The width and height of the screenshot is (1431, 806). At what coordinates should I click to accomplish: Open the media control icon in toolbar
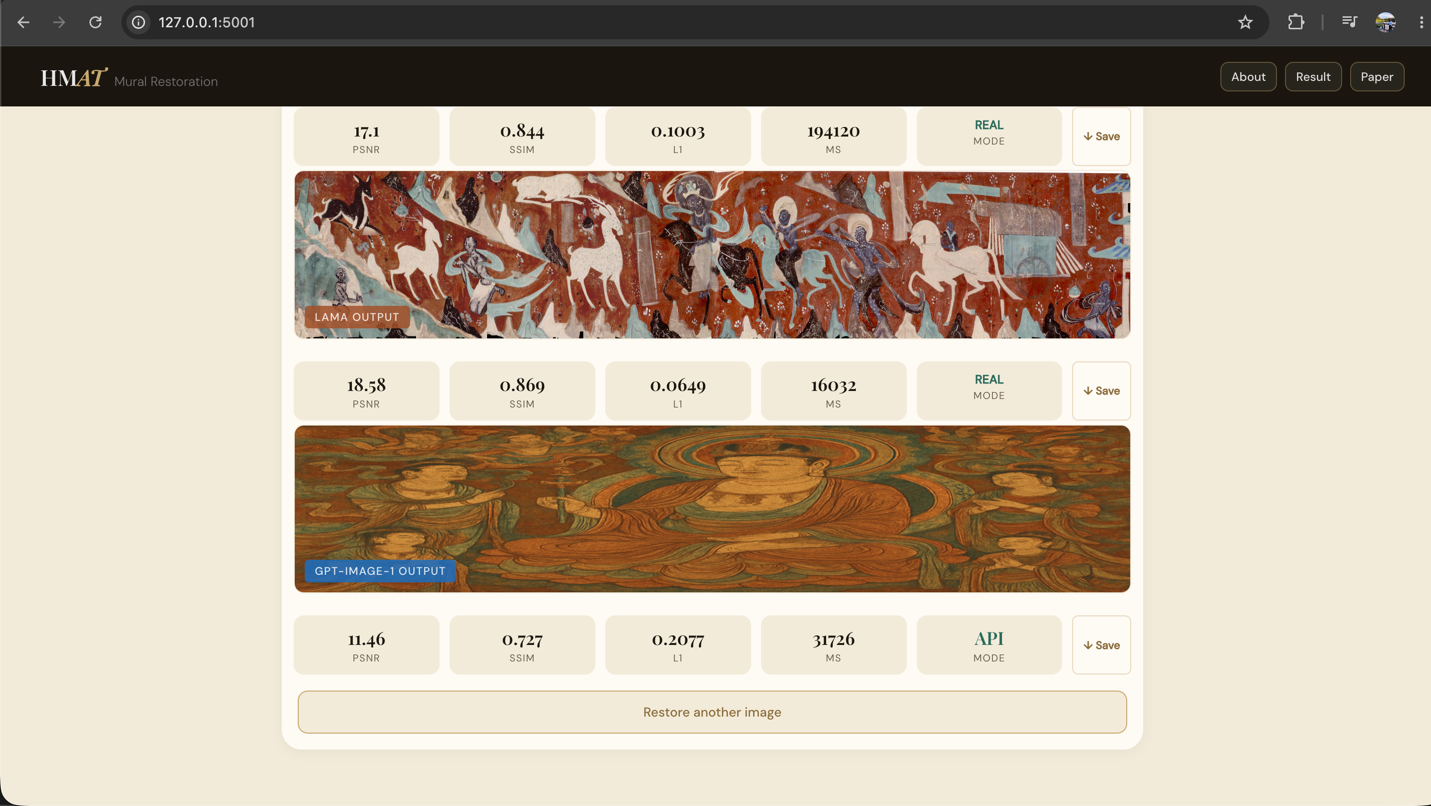click(1349, 22)
